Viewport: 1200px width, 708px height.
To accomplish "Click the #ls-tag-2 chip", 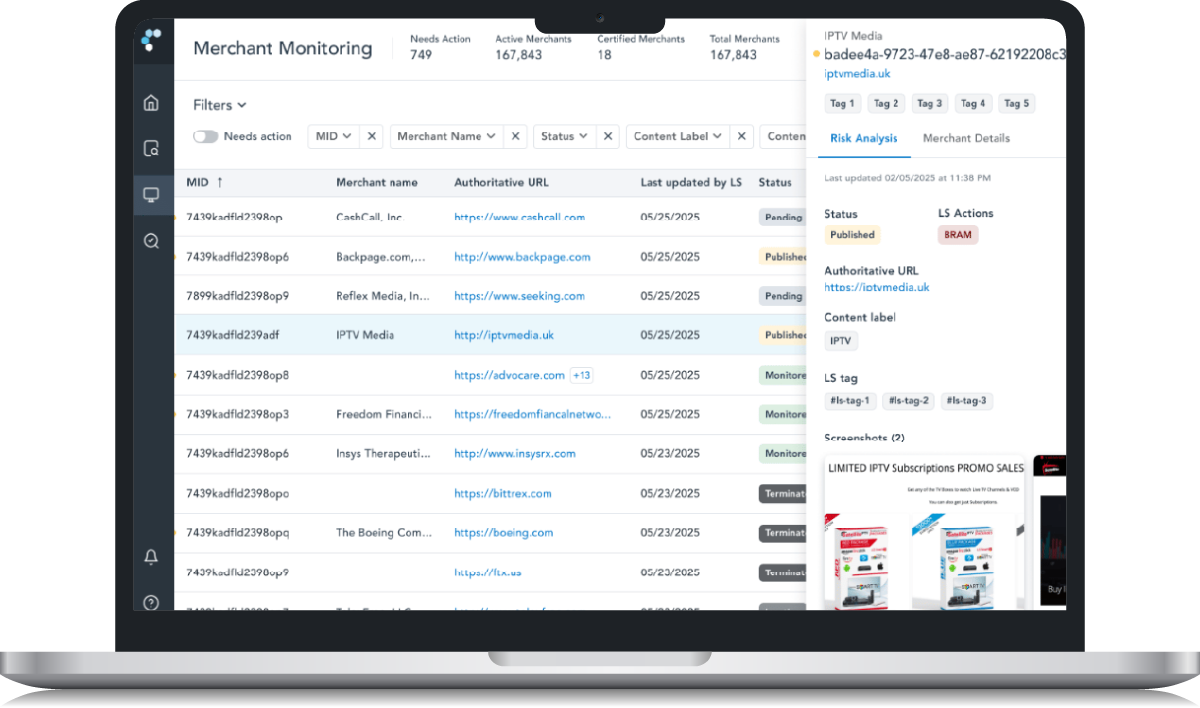I will pos(908,401).
